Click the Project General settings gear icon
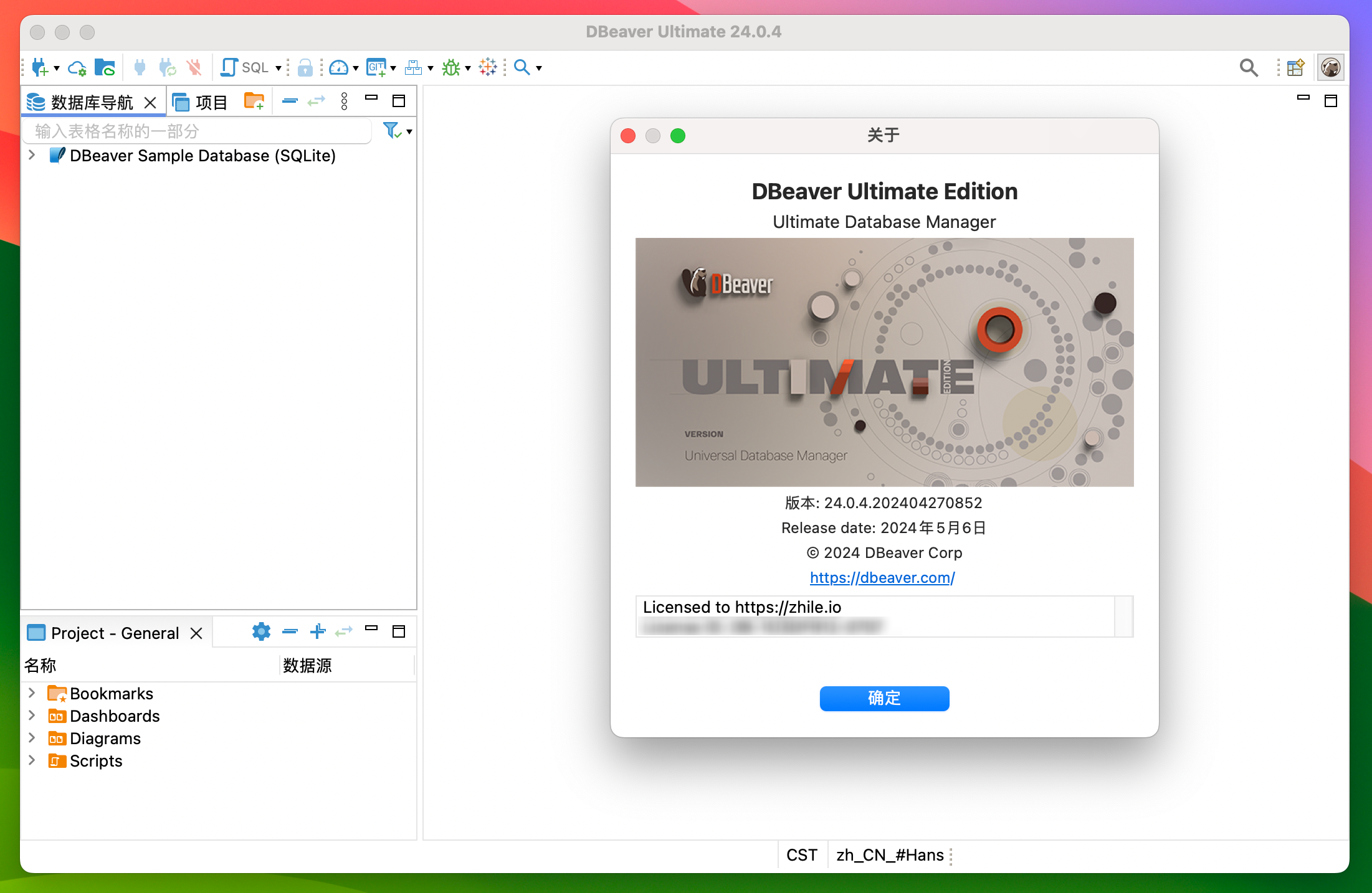This screenshot has height=893, width=1372. point(260,631)
